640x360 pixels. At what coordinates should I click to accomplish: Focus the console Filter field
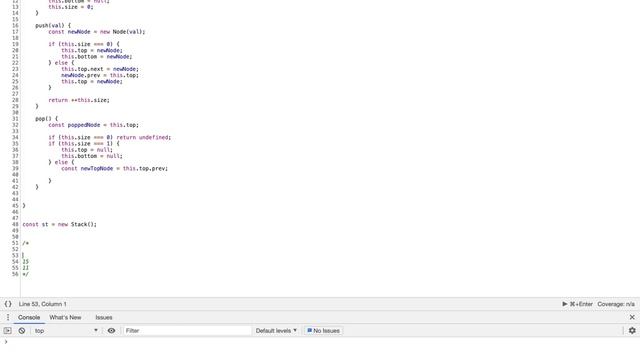coord(188,331)
